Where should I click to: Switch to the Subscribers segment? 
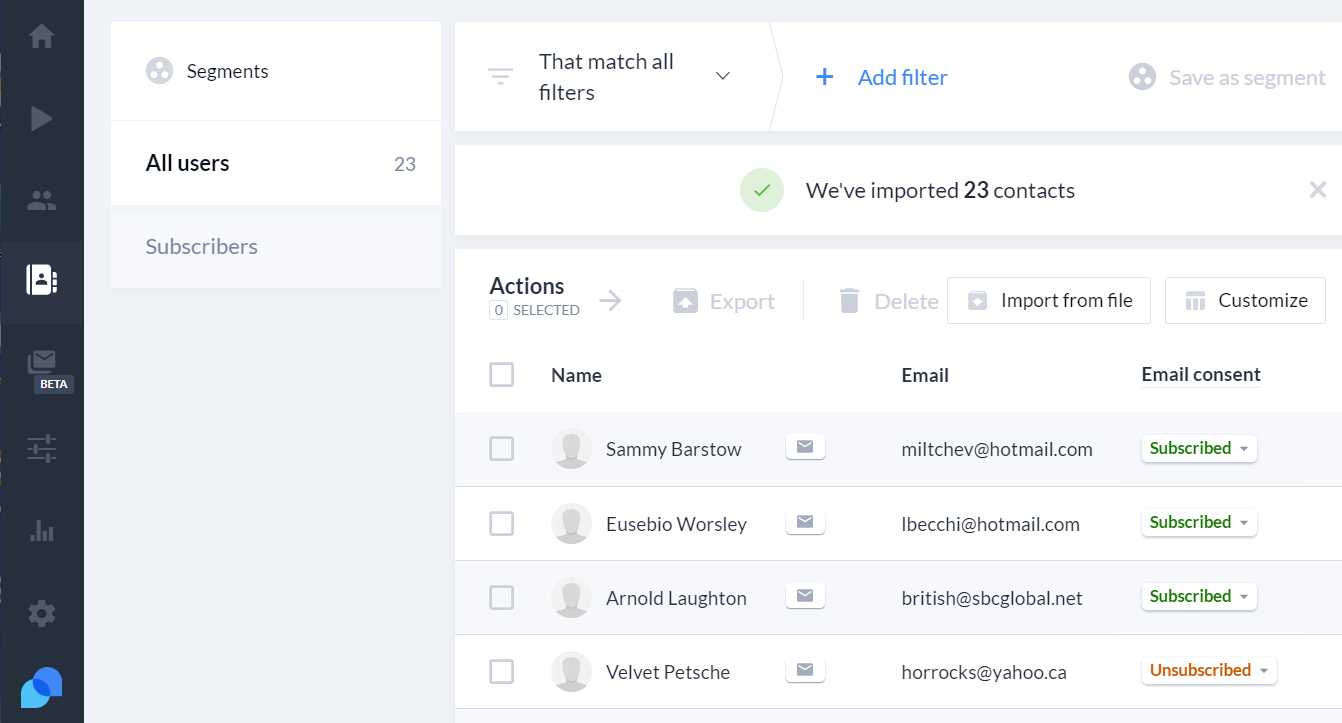pos(201,246)
